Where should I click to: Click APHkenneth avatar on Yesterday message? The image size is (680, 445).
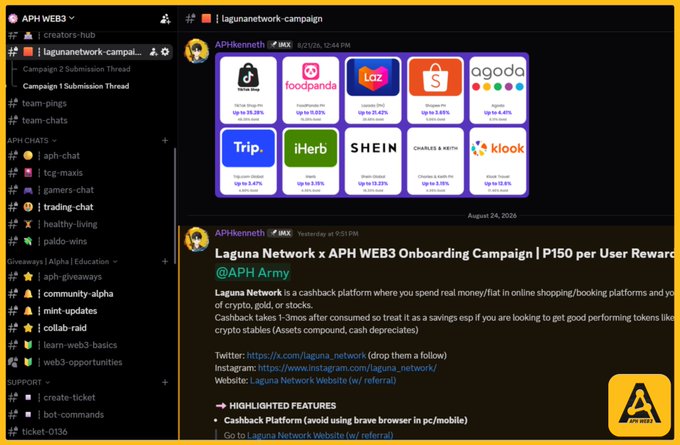point(196,239)
